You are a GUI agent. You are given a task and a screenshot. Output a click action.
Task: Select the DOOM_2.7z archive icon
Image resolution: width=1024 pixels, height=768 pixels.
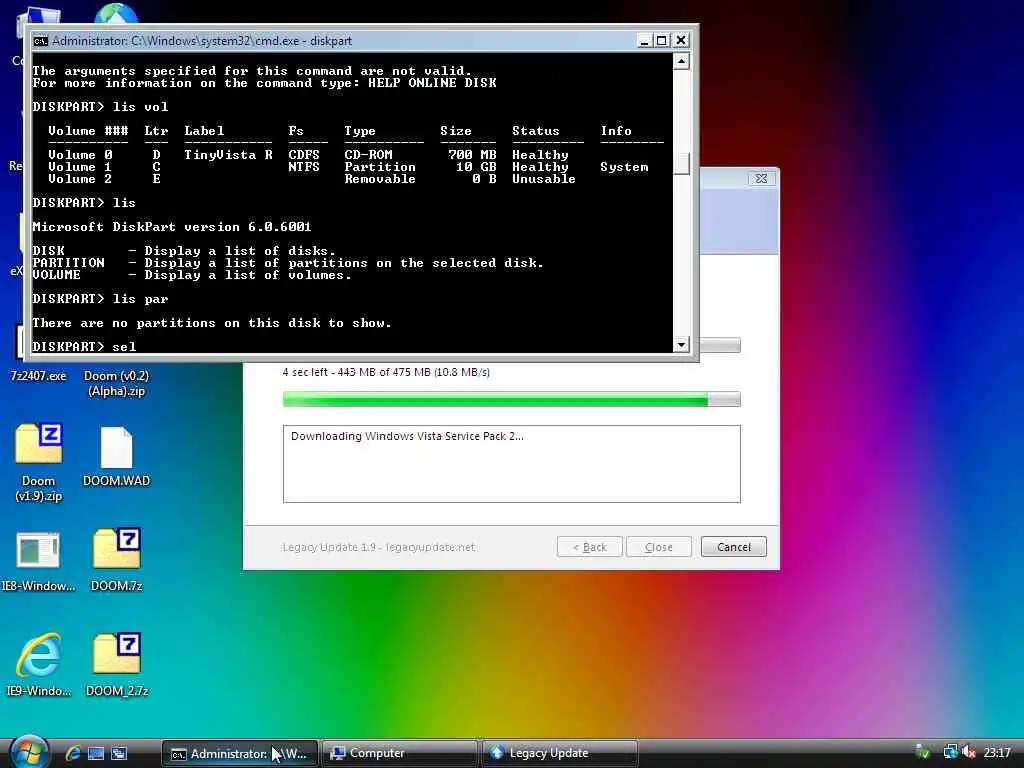click(116, 664)
